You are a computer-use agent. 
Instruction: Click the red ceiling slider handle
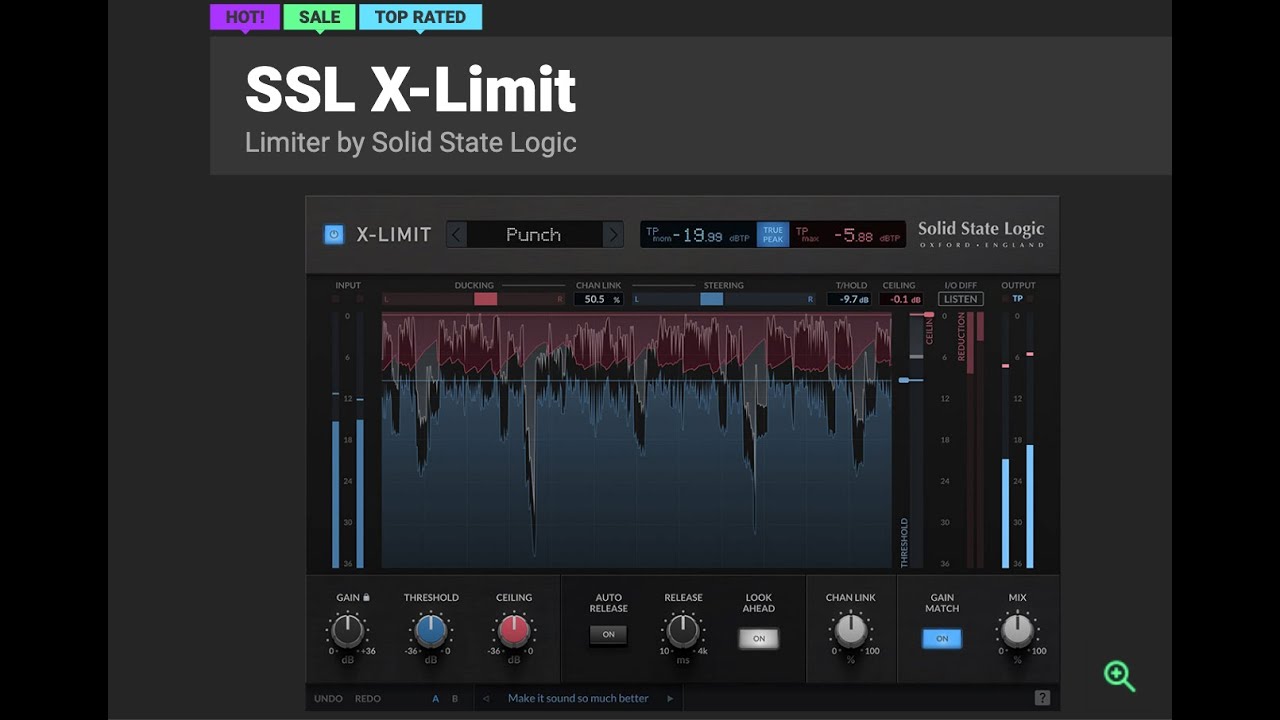(929, 315)
